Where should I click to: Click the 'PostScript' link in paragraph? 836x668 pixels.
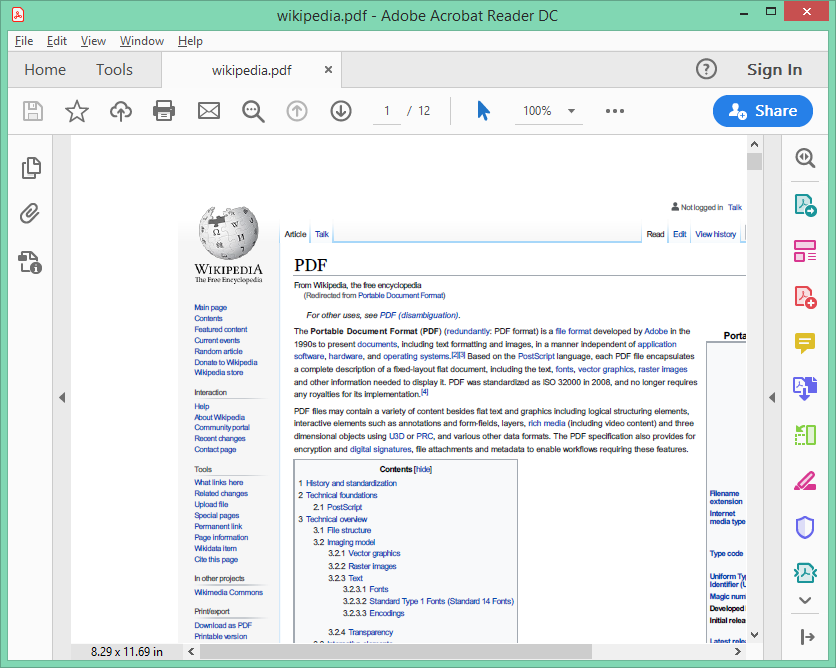(536, 356)
